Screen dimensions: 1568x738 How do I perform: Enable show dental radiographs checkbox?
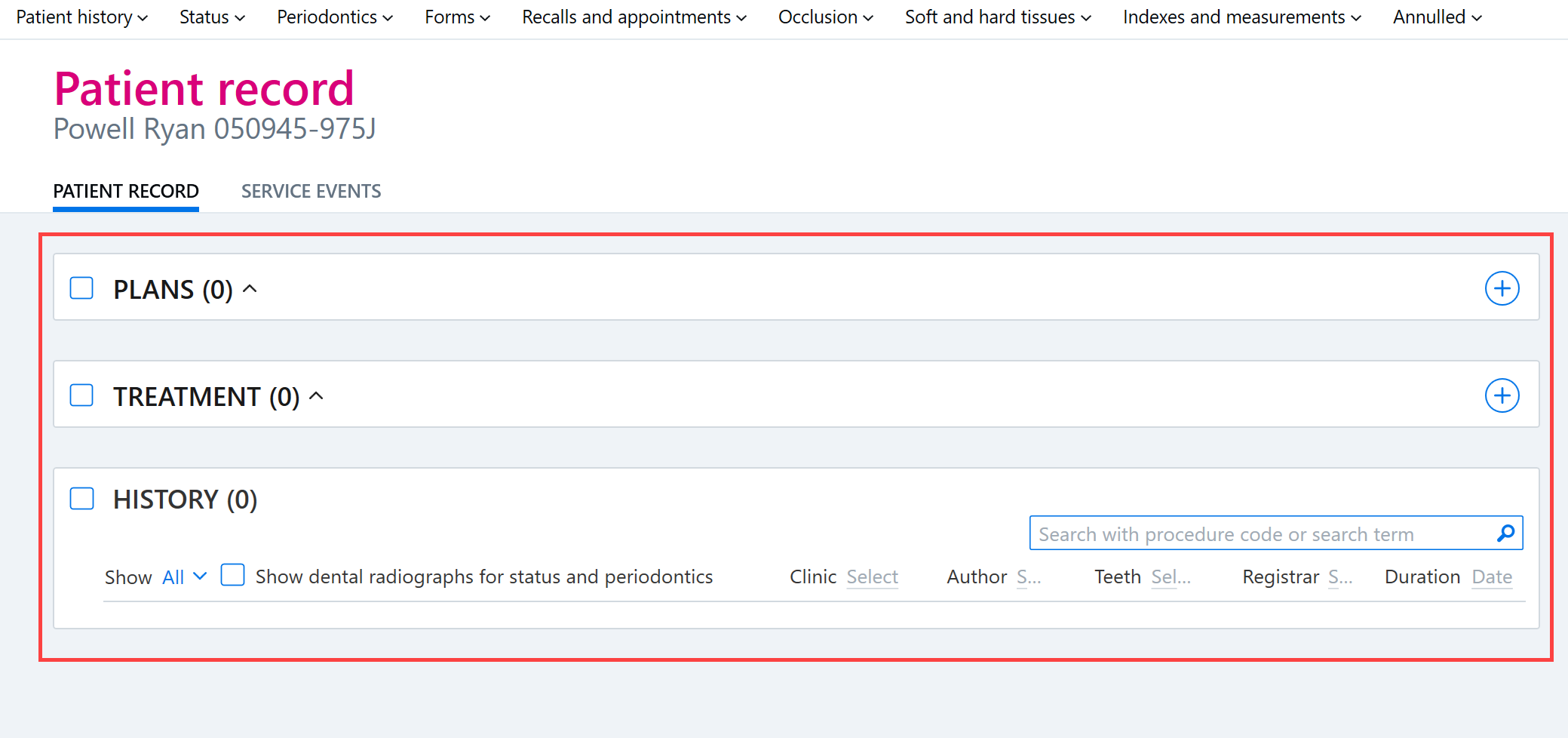coord(232,575)
